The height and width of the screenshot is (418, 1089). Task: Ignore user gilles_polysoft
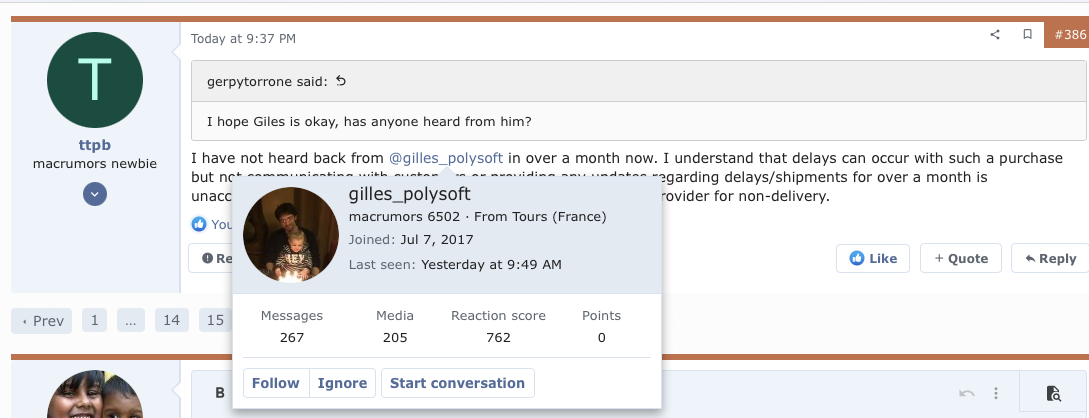pyautogui.click(x=343, y=383)
